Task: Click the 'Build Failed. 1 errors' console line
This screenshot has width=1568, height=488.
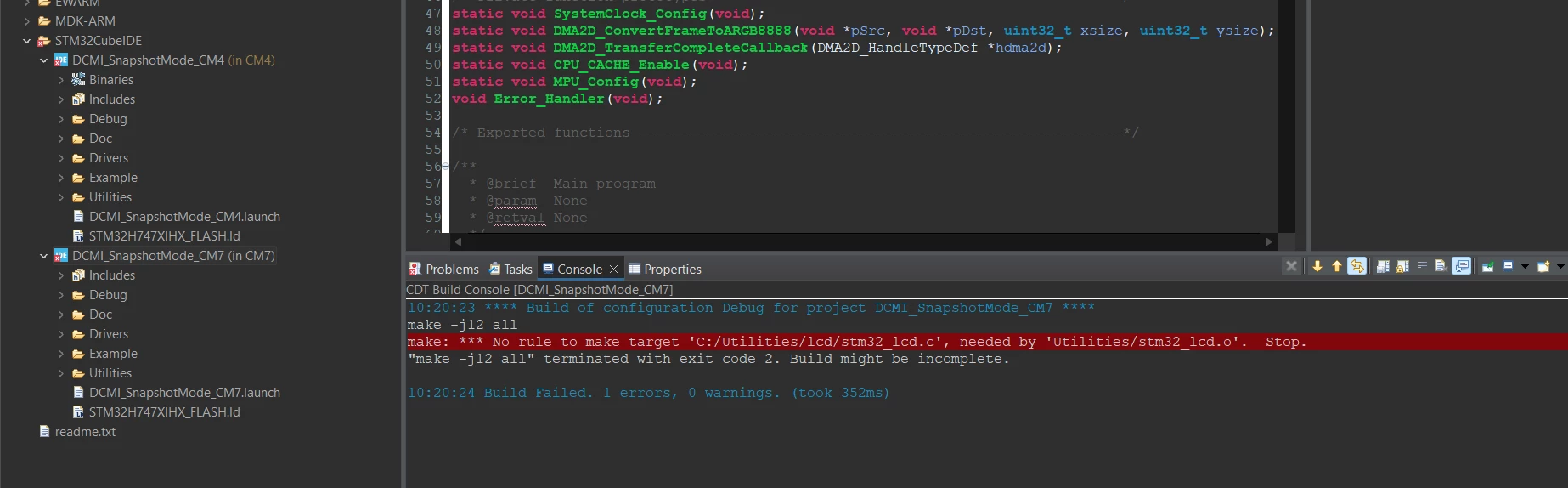Action: click(x=648, y=393)
